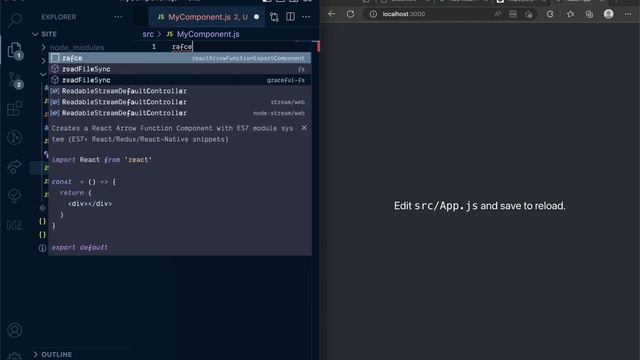Image resolution: width=640 pixels, height=360 pixels.
Task: View site information icon in address bar
Action: [x=373, y=14]
